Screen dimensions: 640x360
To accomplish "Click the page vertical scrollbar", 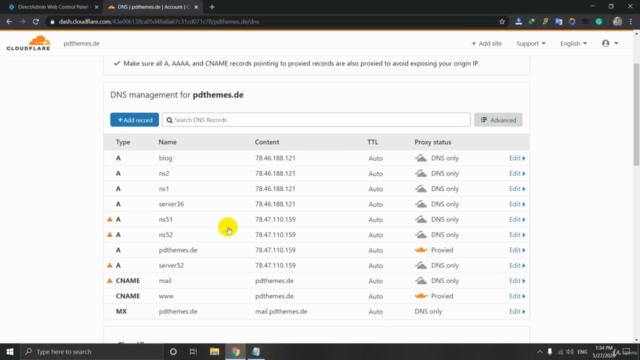I will 636,114.
